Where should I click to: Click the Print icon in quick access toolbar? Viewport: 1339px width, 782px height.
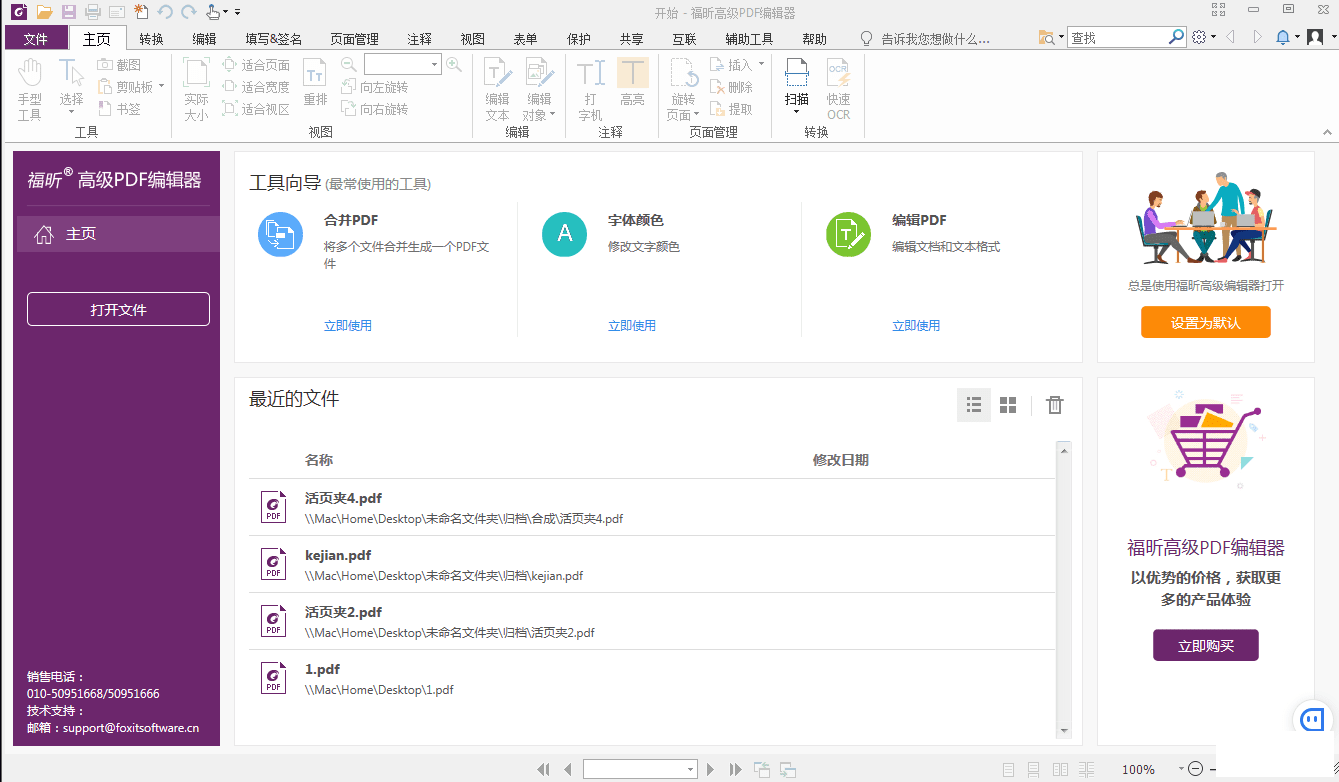point(93,12)
